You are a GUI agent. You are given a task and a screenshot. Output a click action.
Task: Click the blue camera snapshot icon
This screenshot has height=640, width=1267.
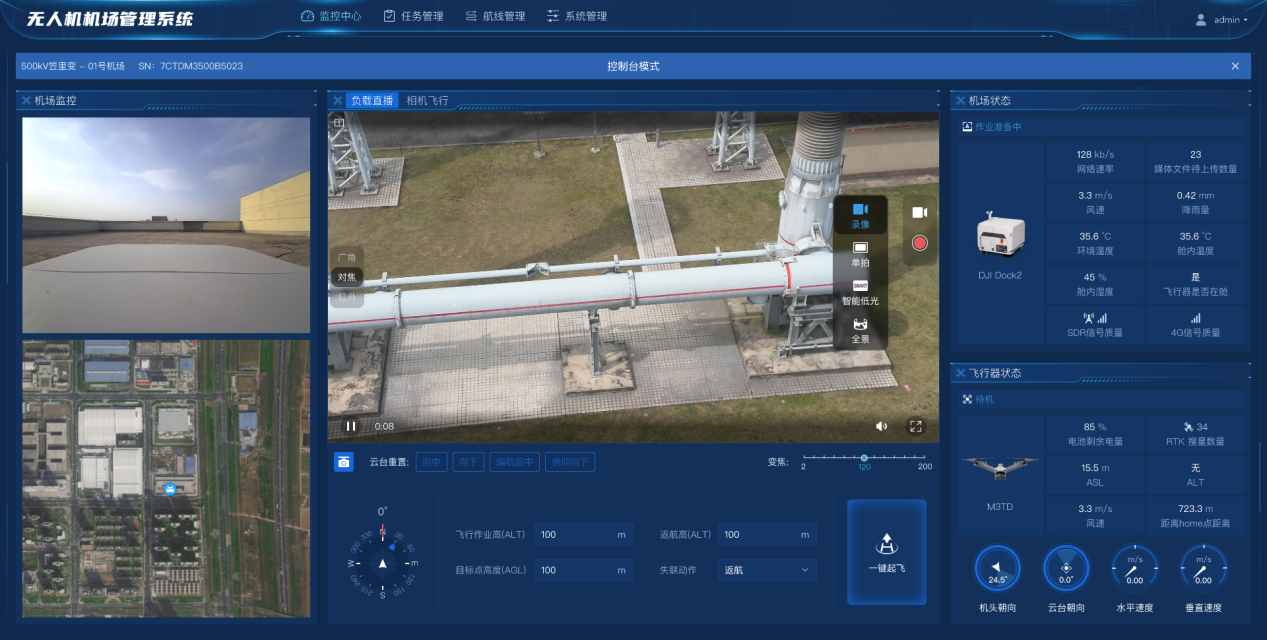[x=343, y=462]
